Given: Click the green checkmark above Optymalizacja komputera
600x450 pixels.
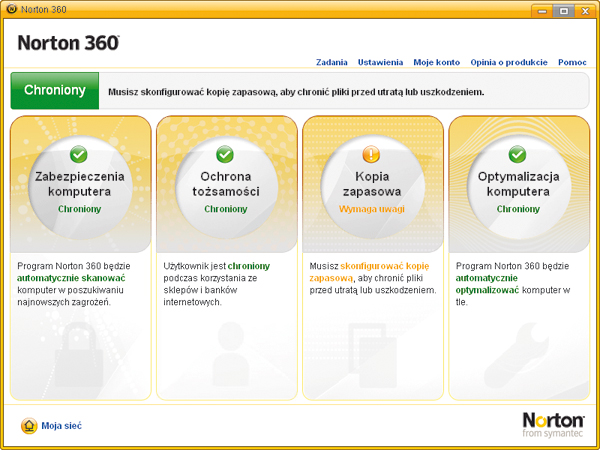Looking at the screenshot, I should point(517,155).
